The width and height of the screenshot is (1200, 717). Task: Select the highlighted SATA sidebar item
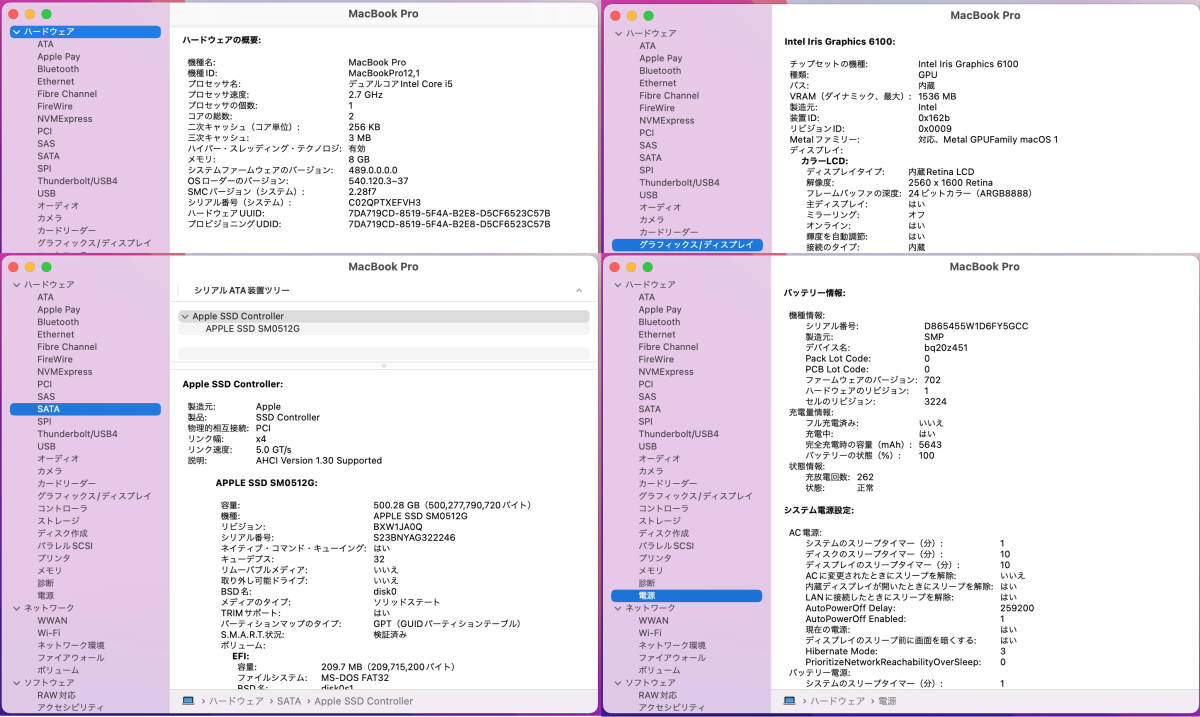[49, 409]
